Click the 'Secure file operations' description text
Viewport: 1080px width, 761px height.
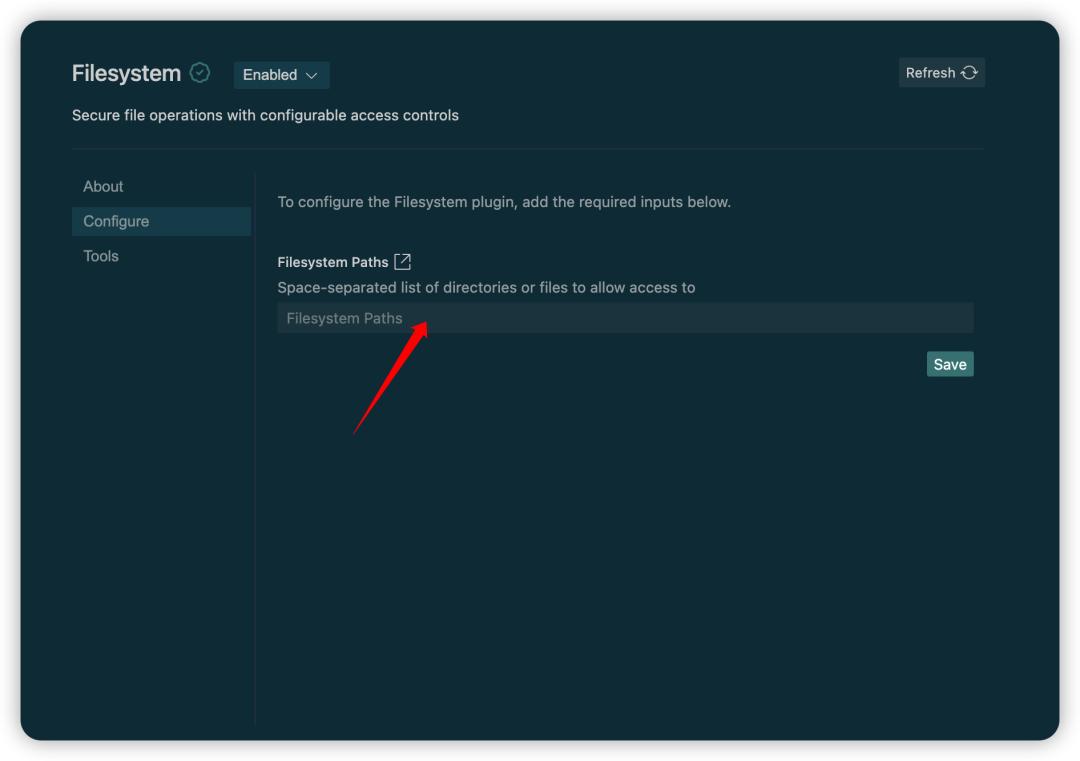point(265,115)
